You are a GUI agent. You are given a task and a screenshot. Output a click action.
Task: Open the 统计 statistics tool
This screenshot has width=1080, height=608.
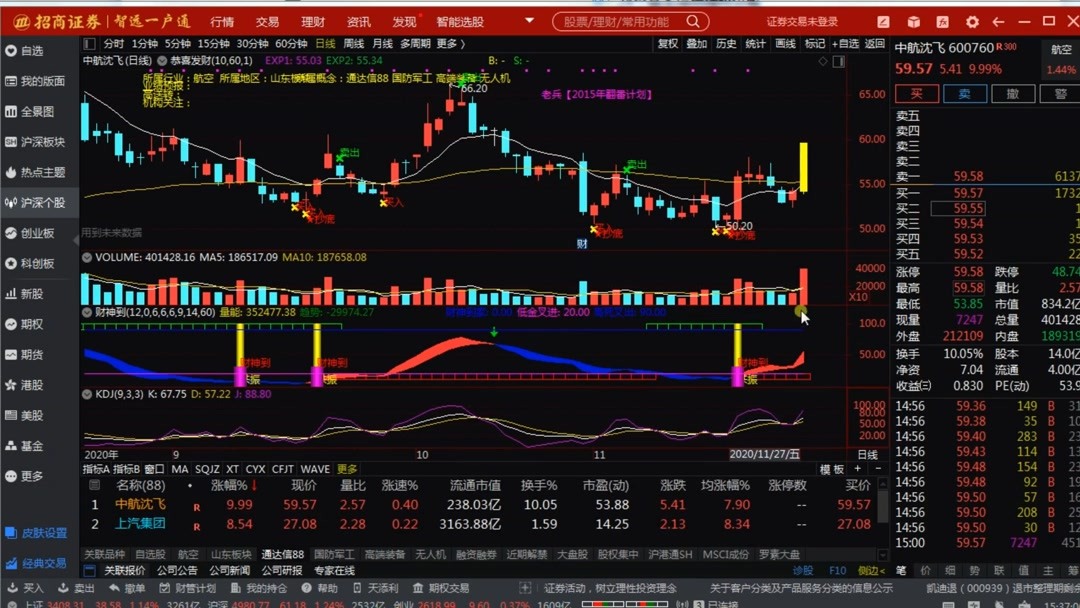click(x=755, y=43)
